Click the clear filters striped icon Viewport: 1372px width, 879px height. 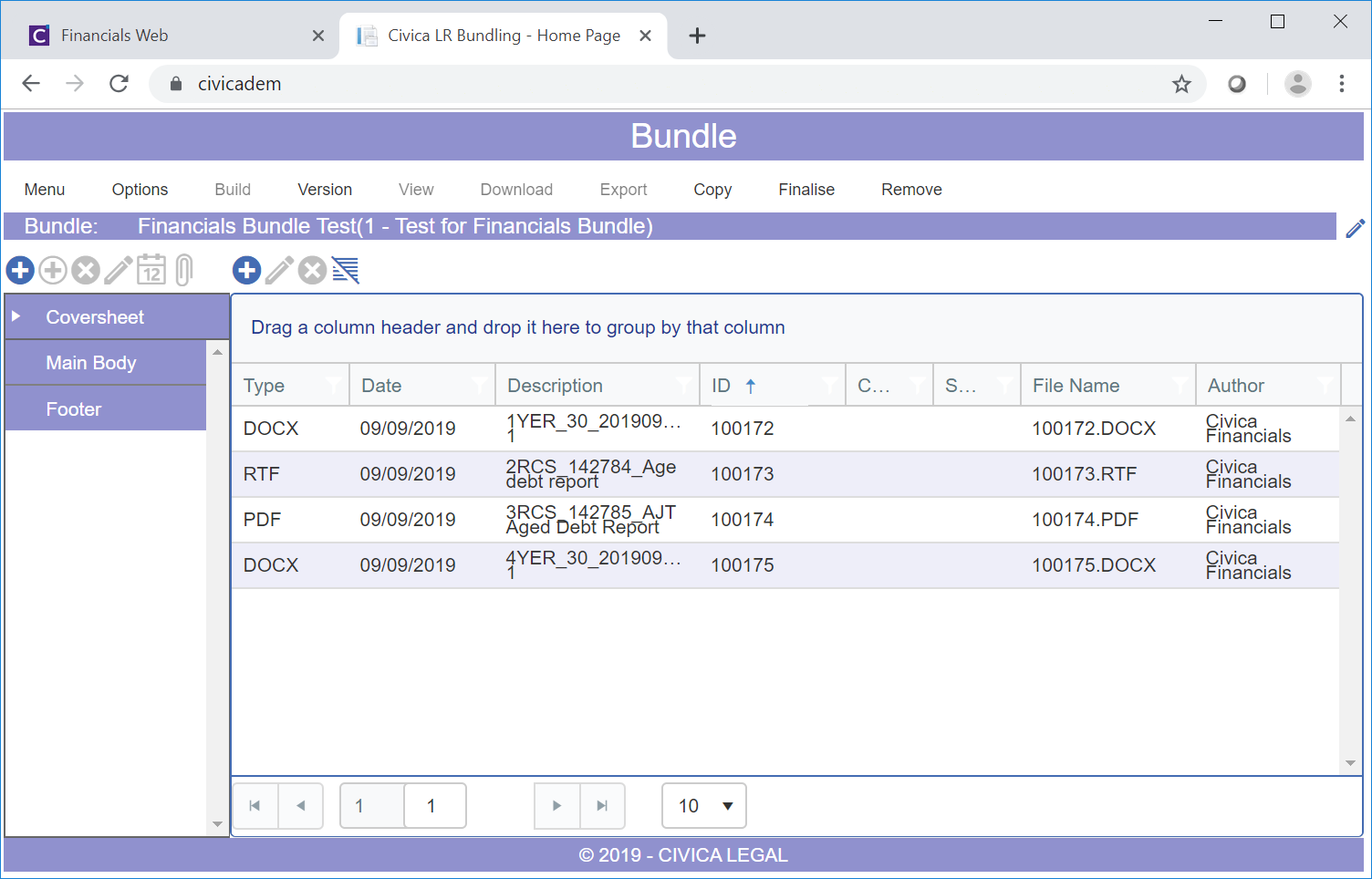[346, 270]
